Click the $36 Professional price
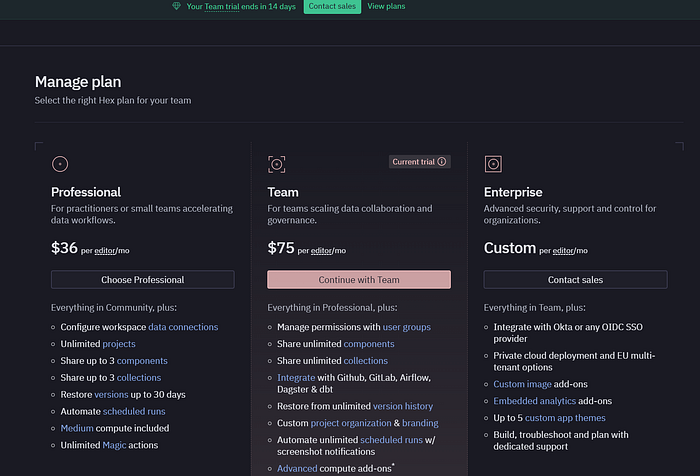700x476 pixels. click(64, 247)
